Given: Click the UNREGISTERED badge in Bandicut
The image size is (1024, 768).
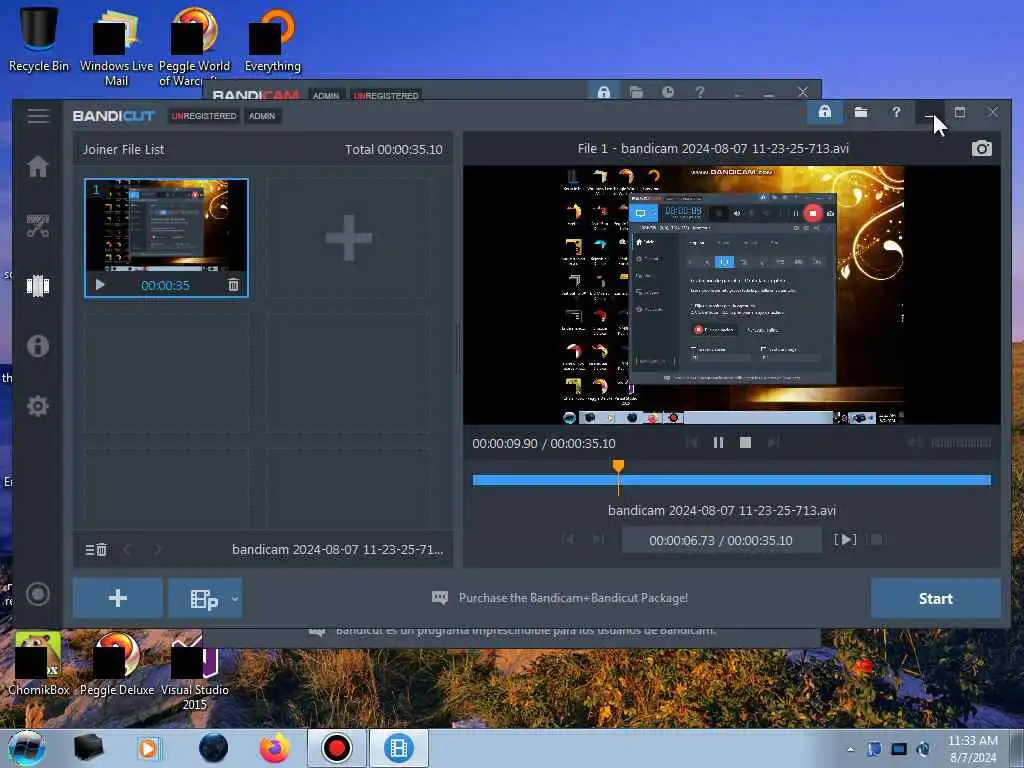Looking at the screenshot, I should click(204, 116).
